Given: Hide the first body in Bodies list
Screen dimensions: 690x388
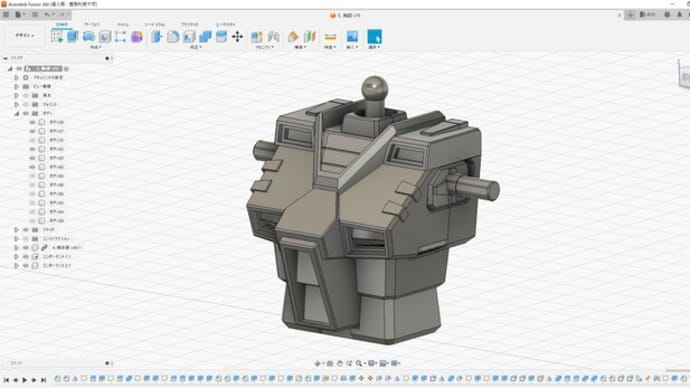Looking at the screenshot, I should tap(32, 122).
